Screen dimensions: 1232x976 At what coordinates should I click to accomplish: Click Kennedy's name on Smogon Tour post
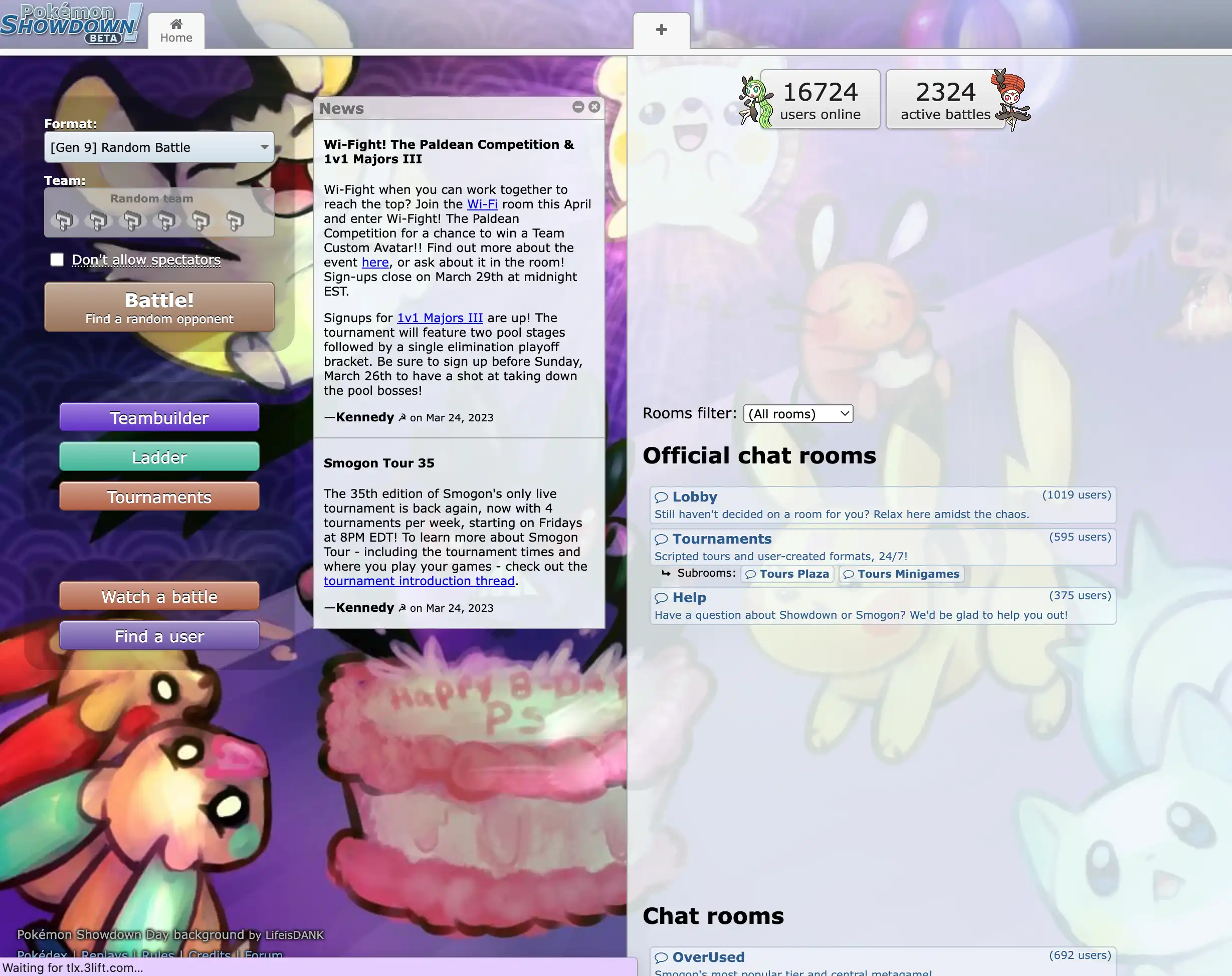click(x=364, y=608)
